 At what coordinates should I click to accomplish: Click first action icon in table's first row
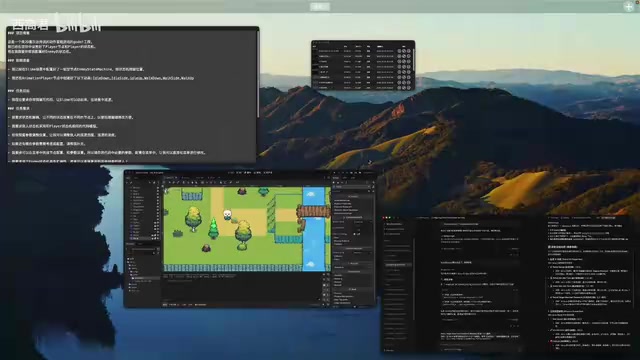(x=399, y=51)
